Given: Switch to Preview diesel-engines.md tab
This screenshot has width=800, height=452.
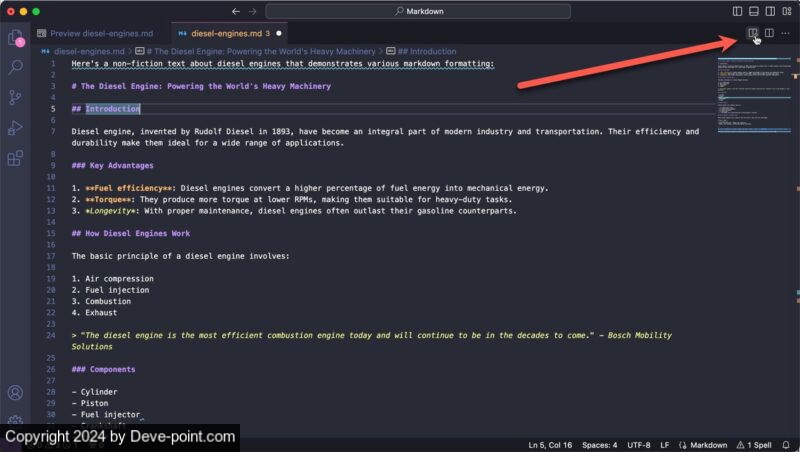Looking at the screenshot, I should pyautogui.click(x=93, y=33).
